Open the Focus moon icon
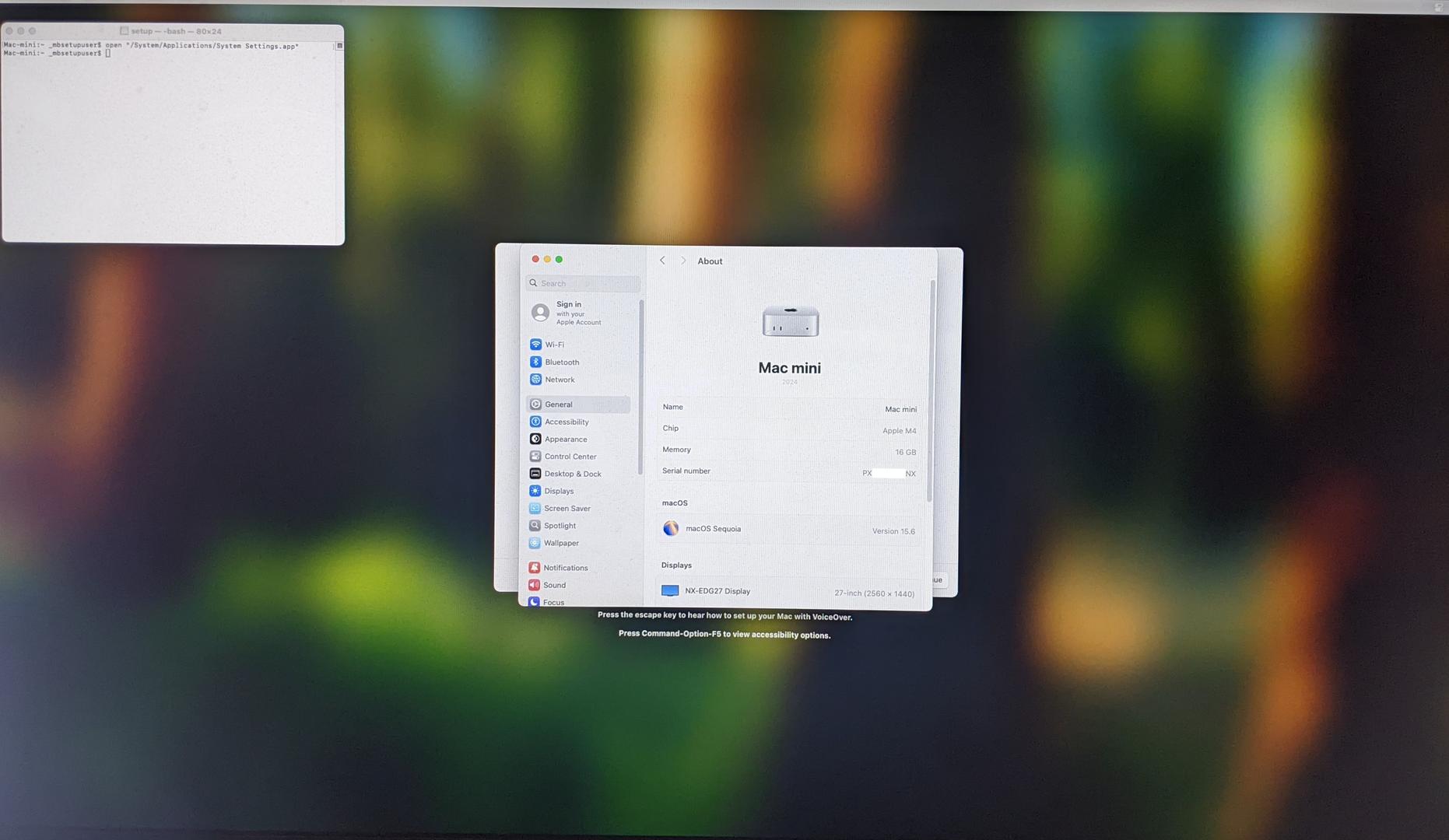The width and height of the screenshot is (1449, 840). pyautogui.click(x=534, y=602)
